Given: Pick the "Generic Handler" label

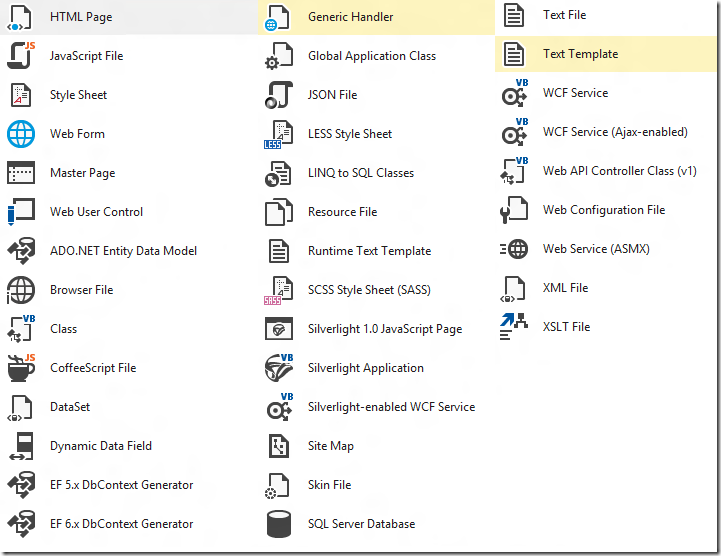Looking at the screenshot, I should (x=350, y=17).
